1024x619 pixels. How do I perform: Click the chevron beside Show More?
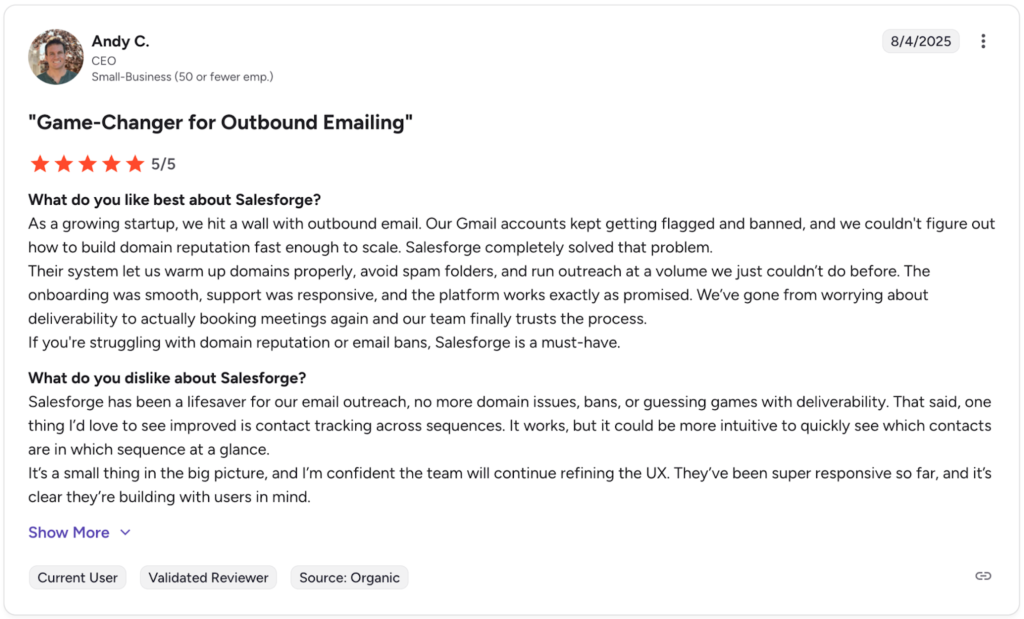pyautogui.click(x=124, y=532)
